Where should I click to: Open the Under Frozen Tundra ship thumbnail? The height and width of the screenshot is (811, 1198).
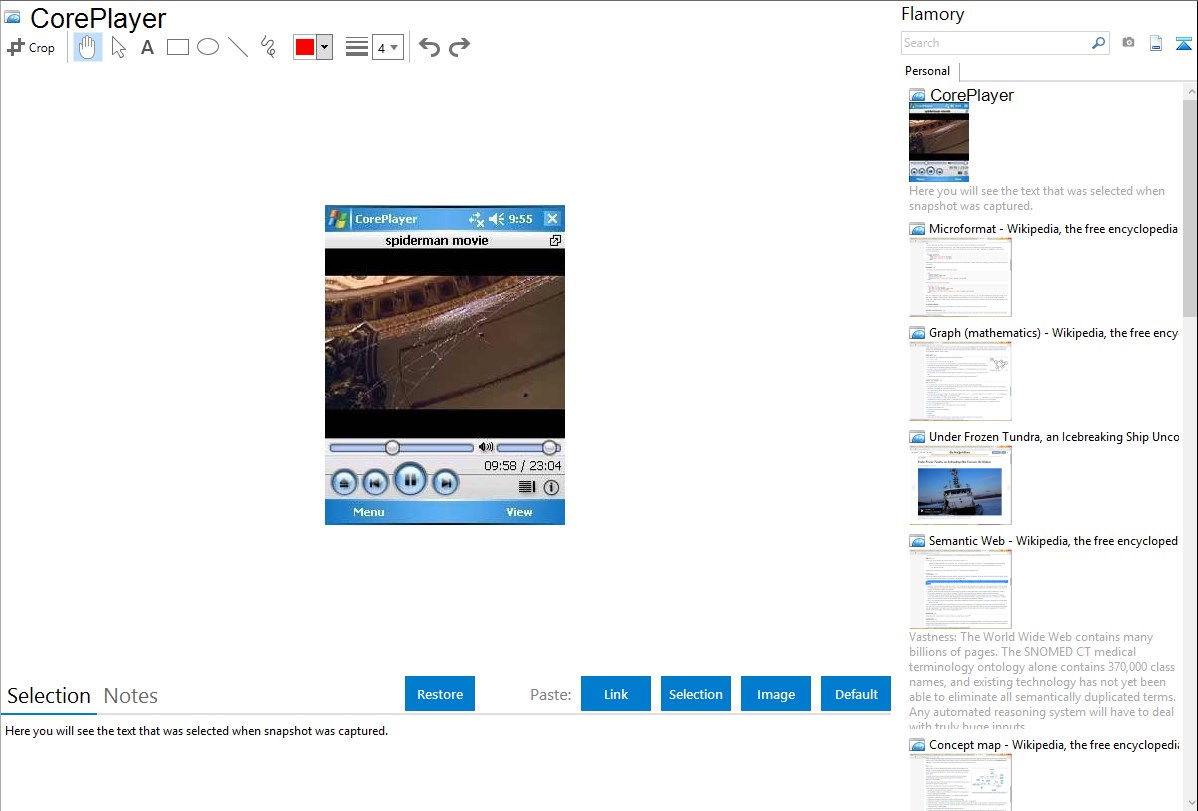click(960, 485)
